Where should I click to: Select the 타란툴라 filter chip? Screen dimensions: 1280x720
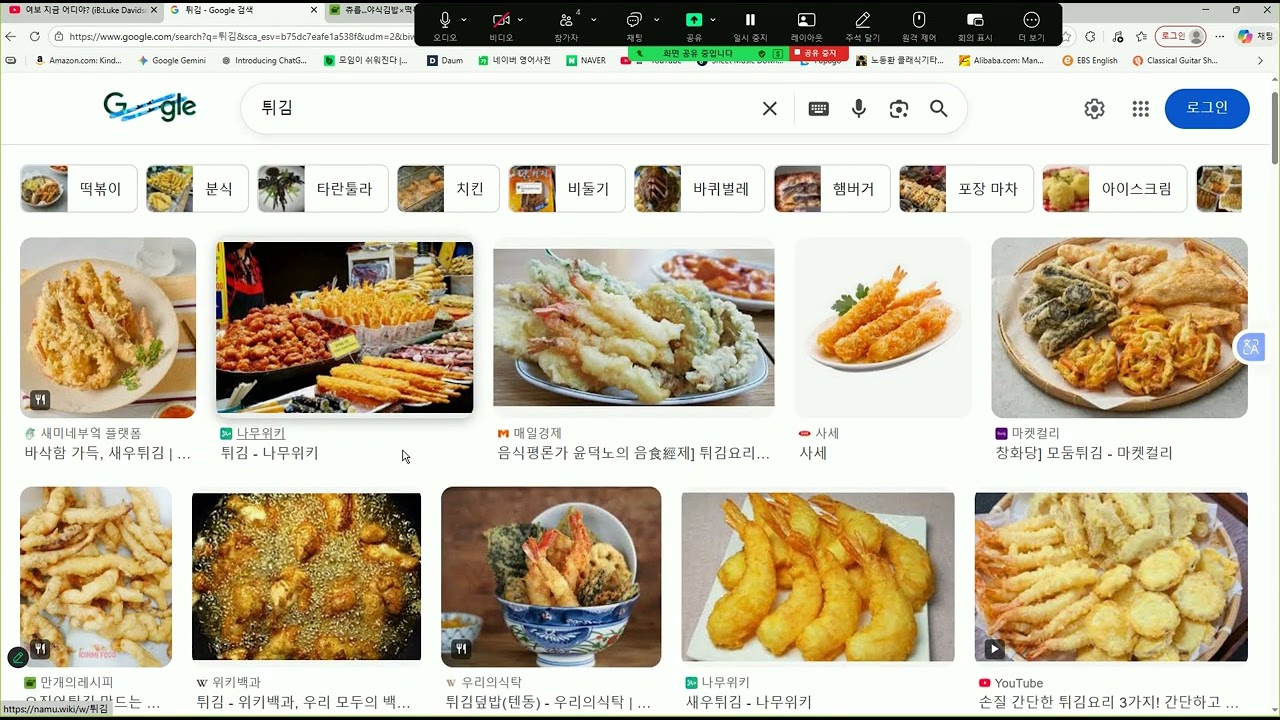(323, 188)
